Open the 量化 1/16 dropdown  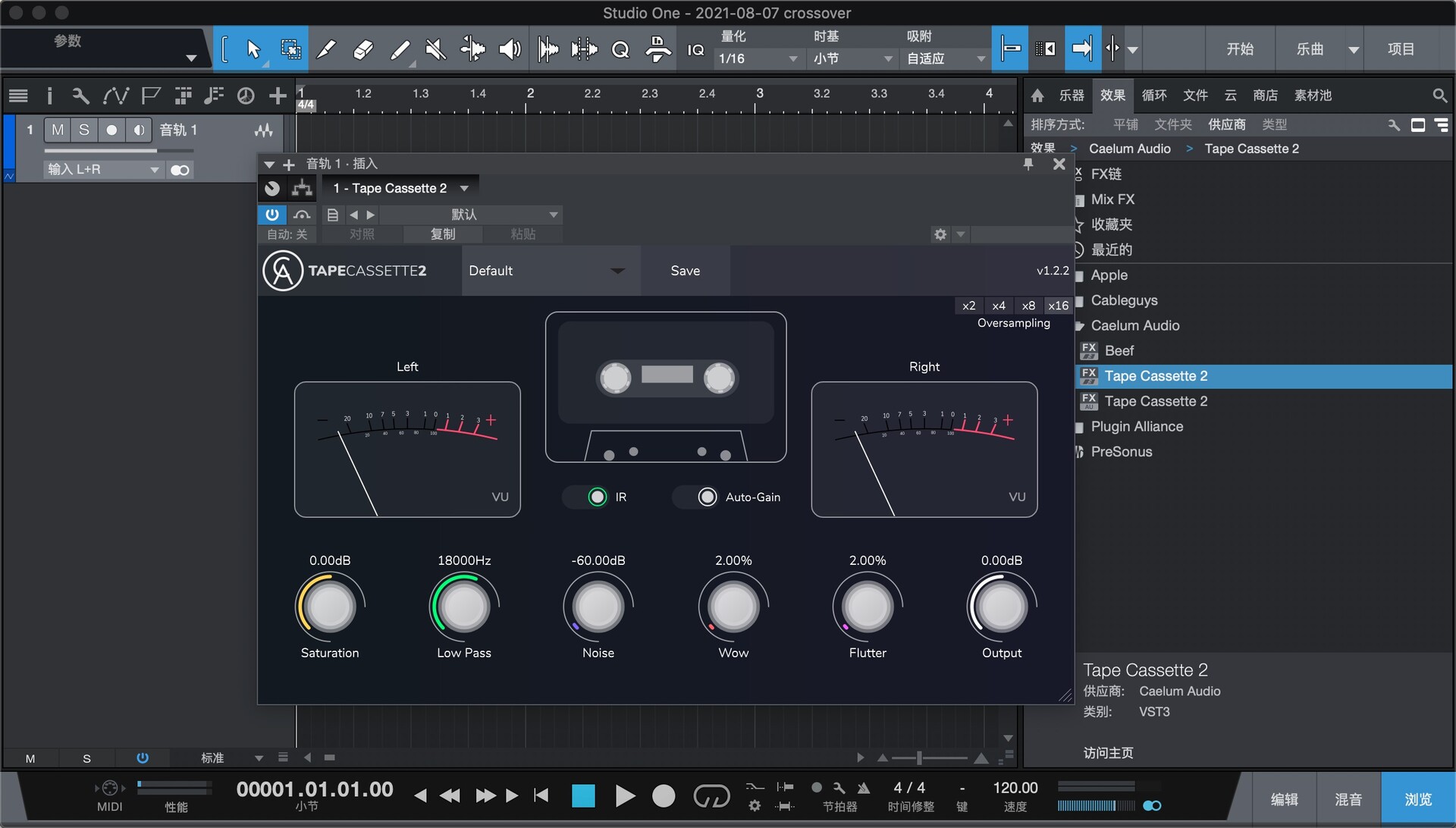[758, 58]
